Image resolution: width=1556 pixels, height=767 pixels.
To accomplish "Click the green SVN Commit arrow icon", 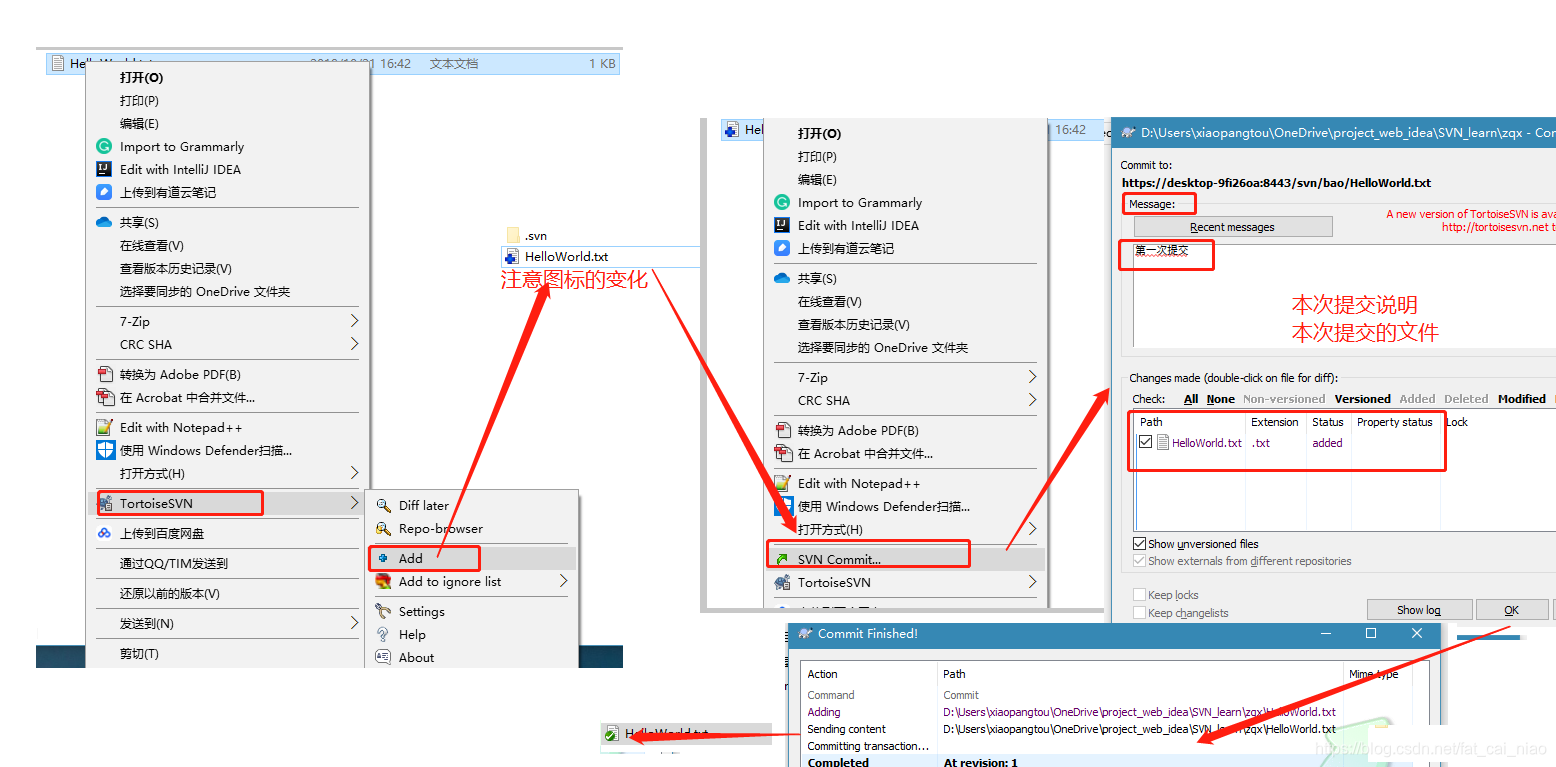I will coord(782,559).
